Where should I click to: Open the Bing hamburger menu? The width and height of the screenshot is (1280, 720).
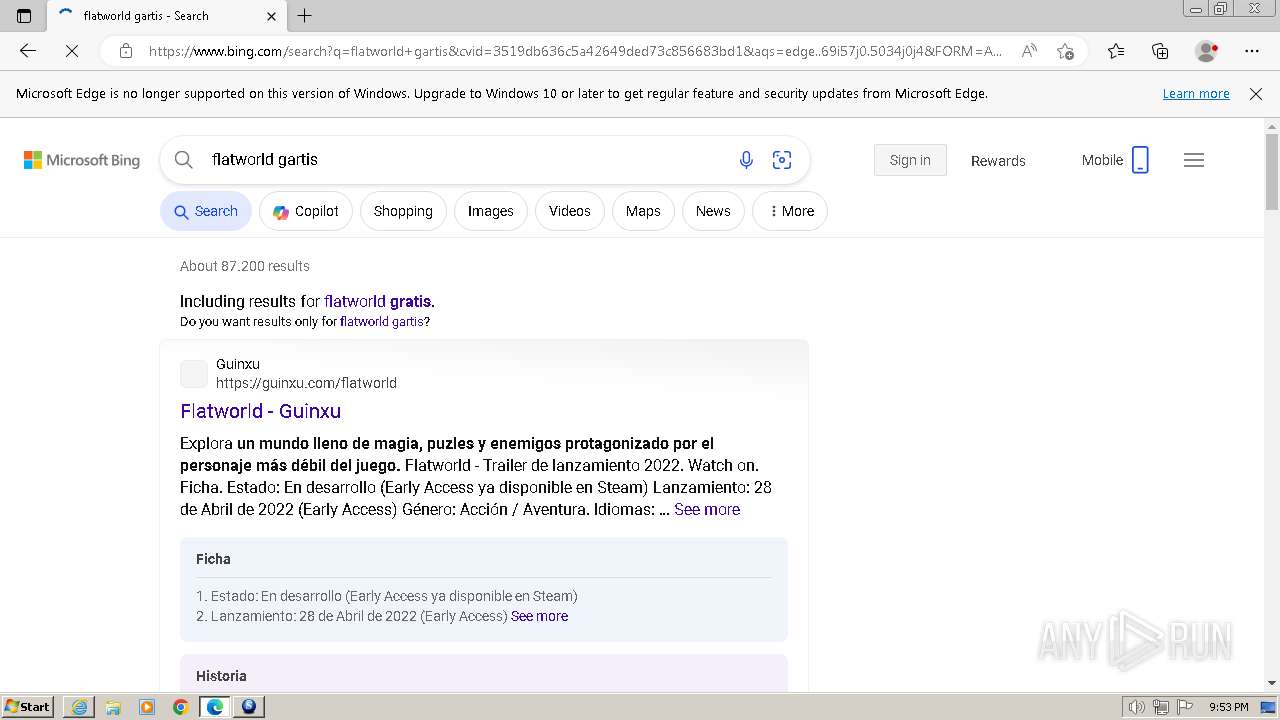[x=1194, y=160]
